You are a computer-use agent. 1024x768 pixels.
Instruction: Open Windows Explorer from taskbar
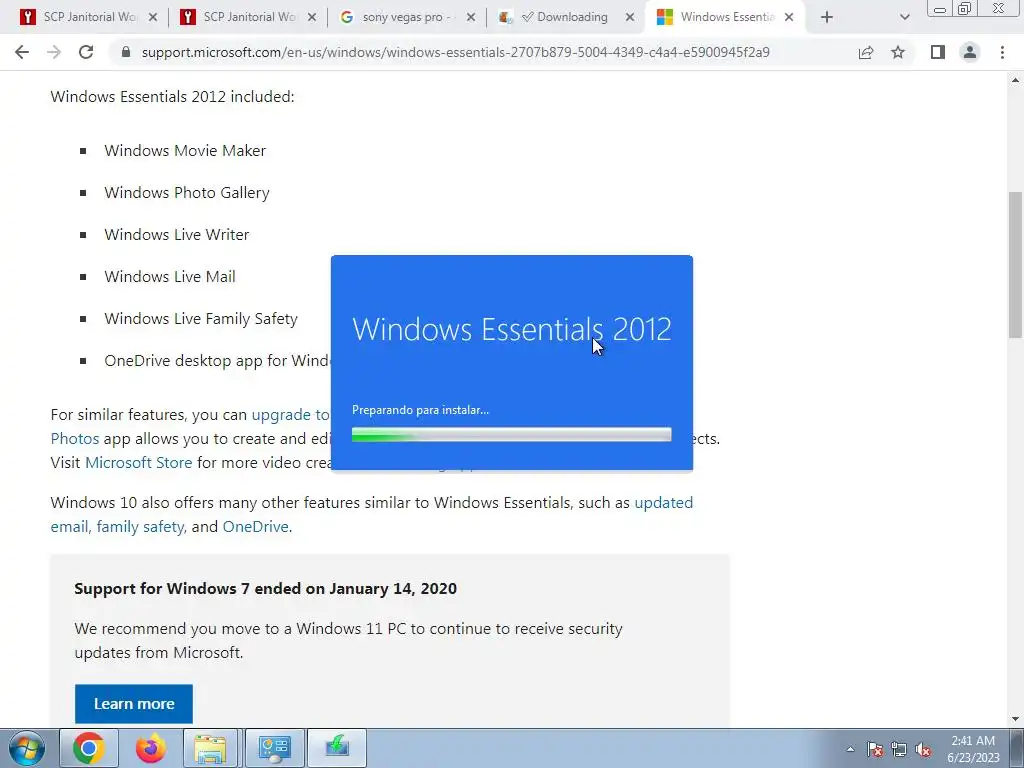pyautogui.click(x=210, y=748)
